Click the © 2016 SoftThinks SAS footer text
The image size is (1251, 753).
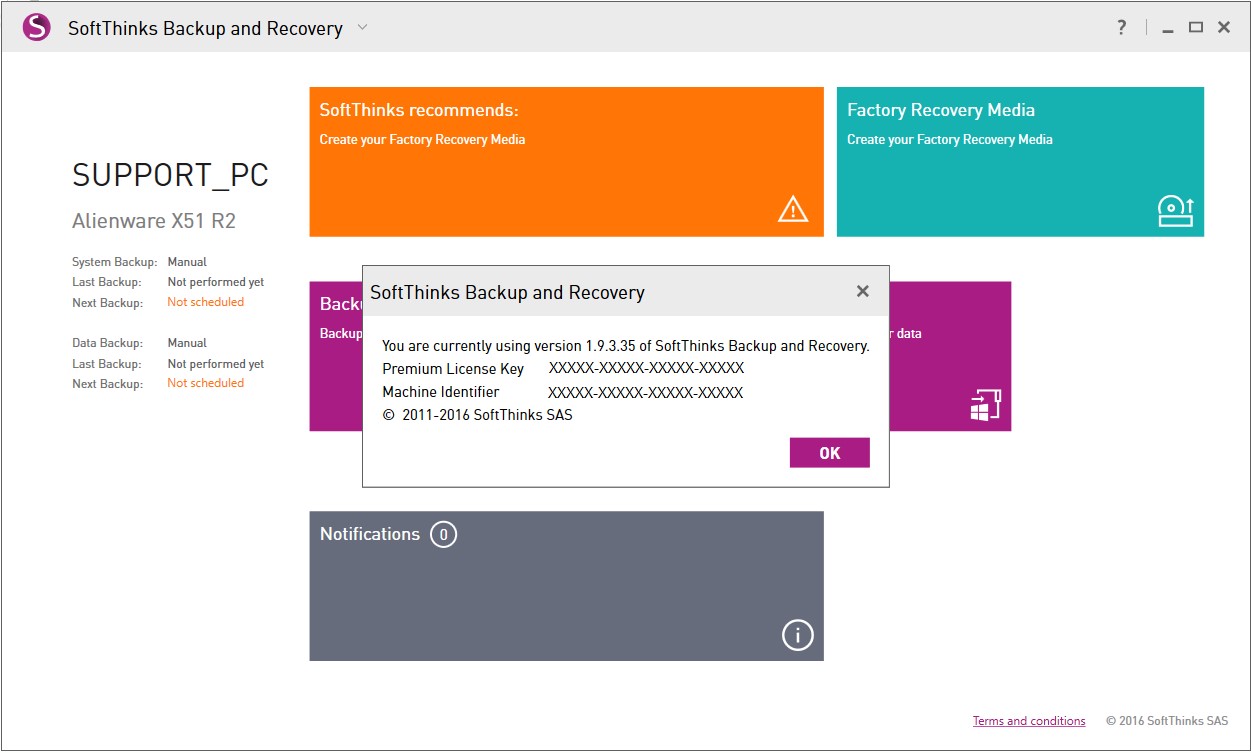coord(1167,721)
